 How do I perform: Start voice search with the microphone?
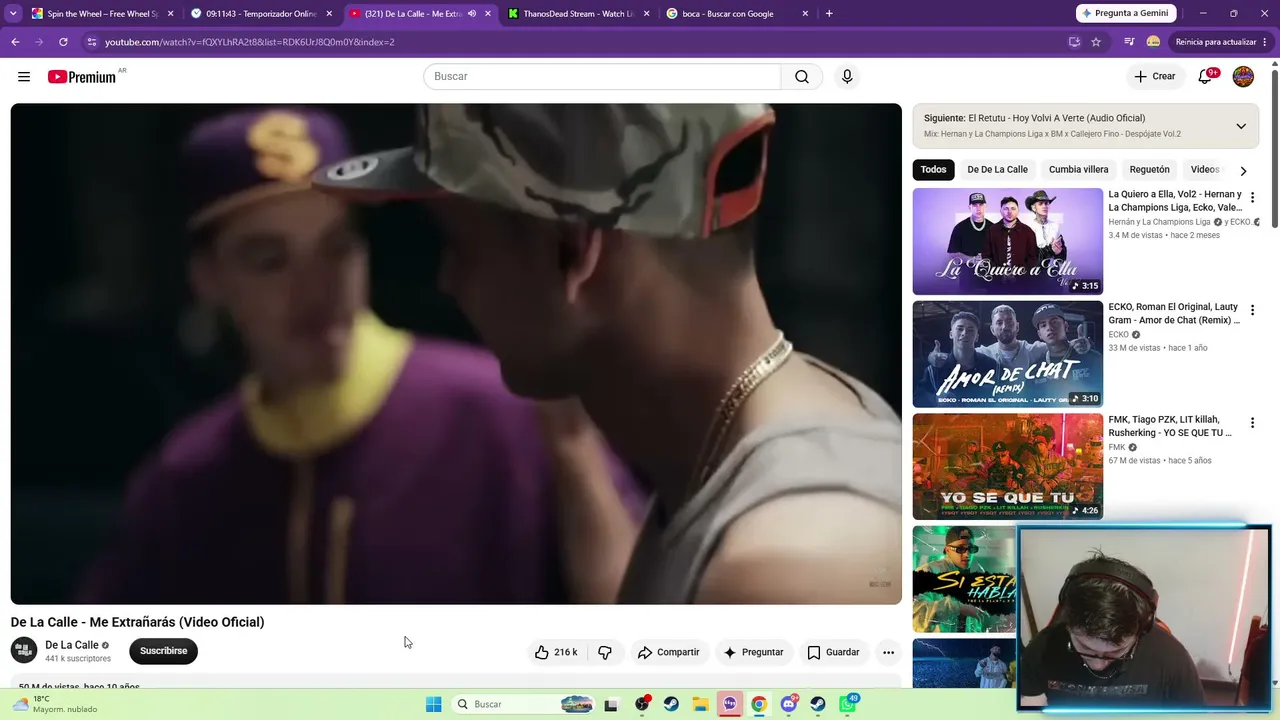(847, 77)
